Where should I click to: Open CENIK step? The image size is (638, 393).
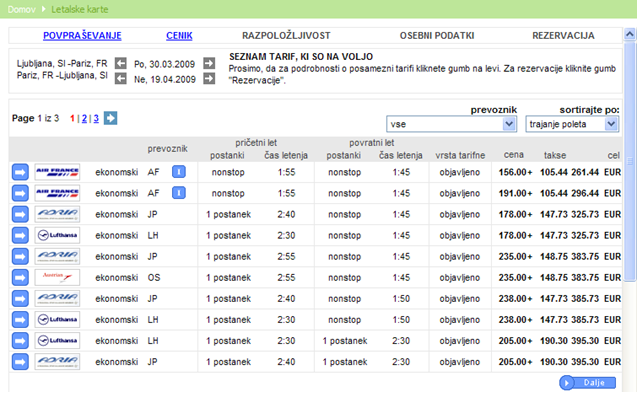pyautogui.click(x=179, y=36)
